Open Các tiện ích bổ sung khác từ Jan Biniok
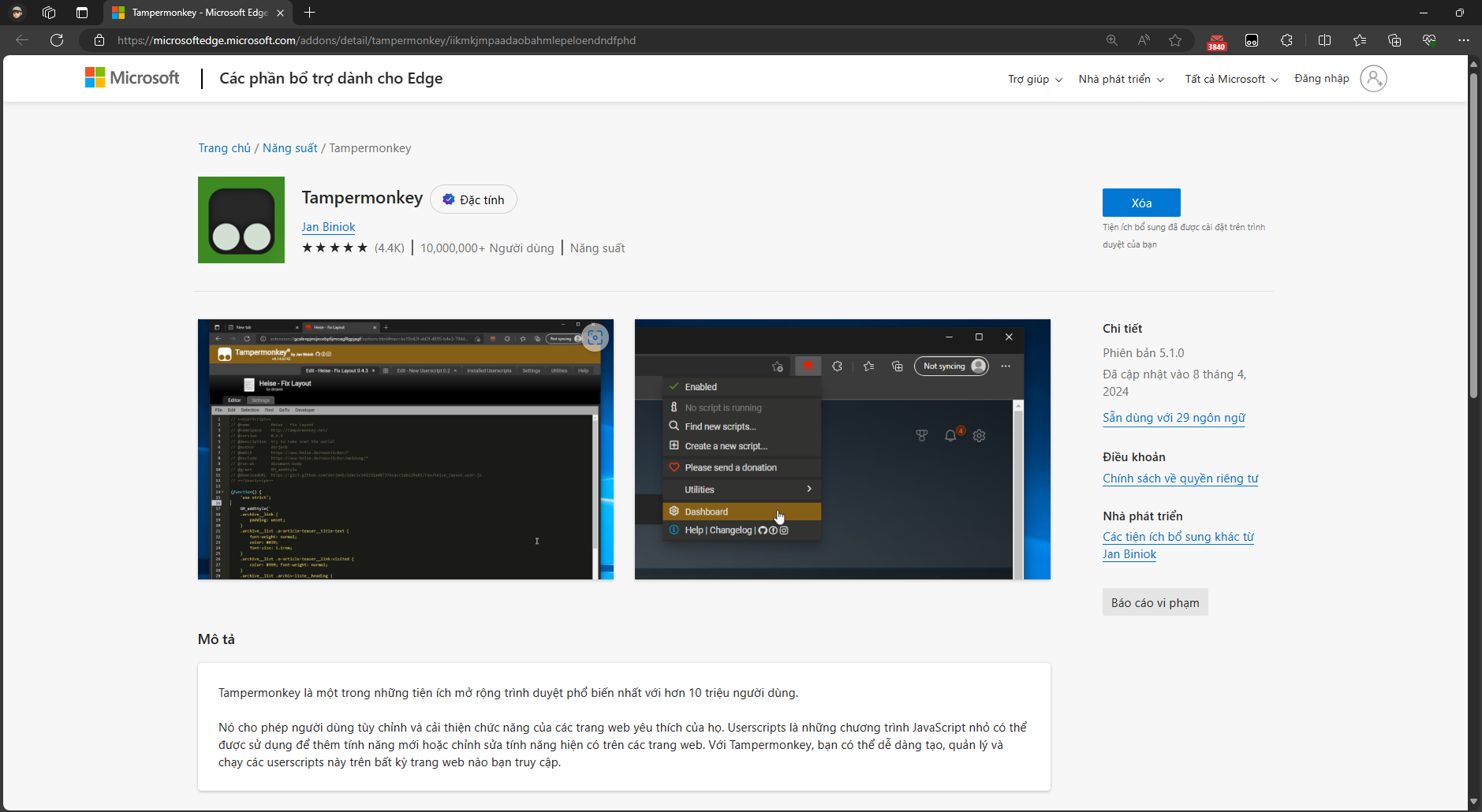 (x=1178, y=546)
